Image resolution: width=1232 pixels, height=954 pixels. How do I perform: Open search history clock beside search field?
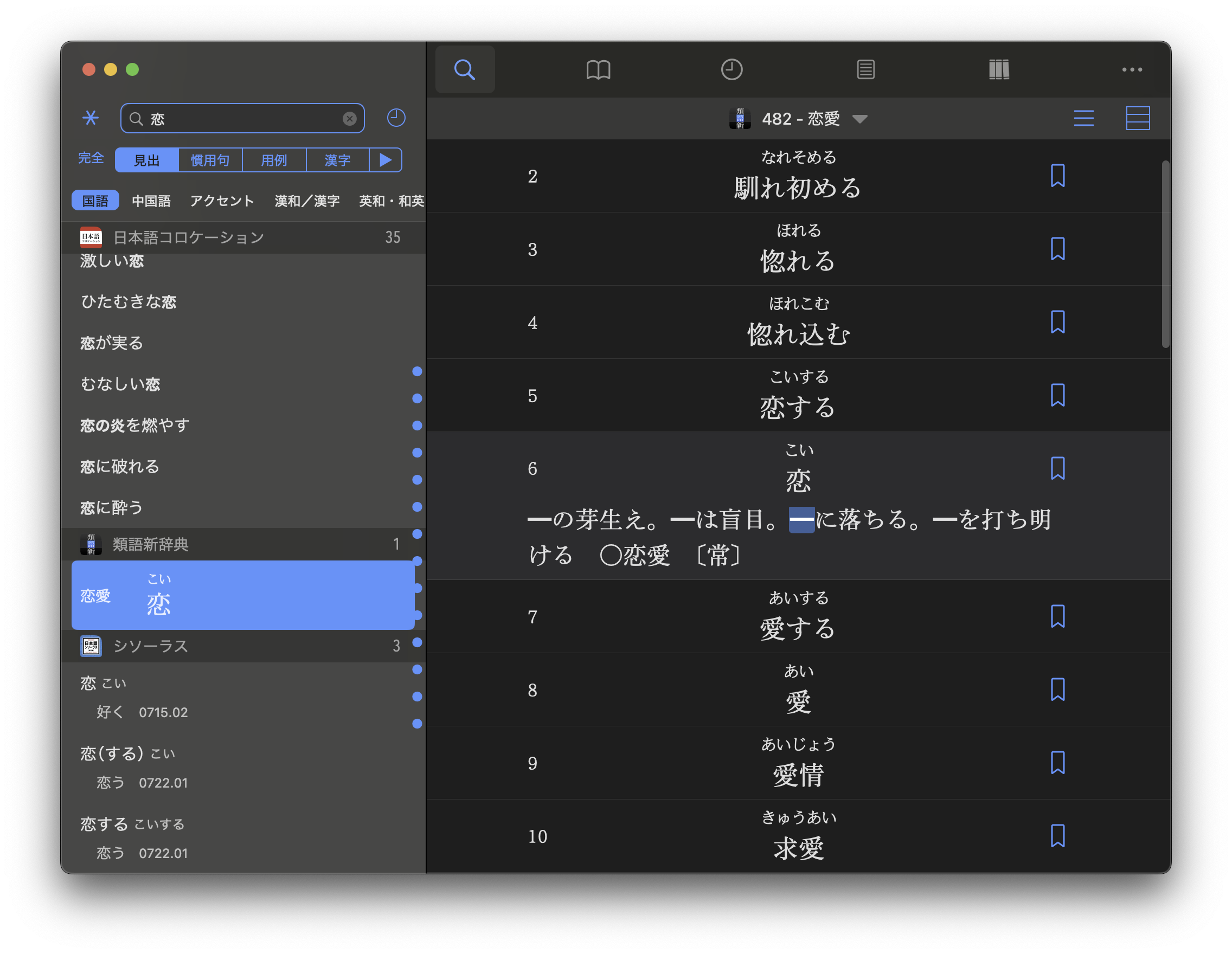click(396, 118)
